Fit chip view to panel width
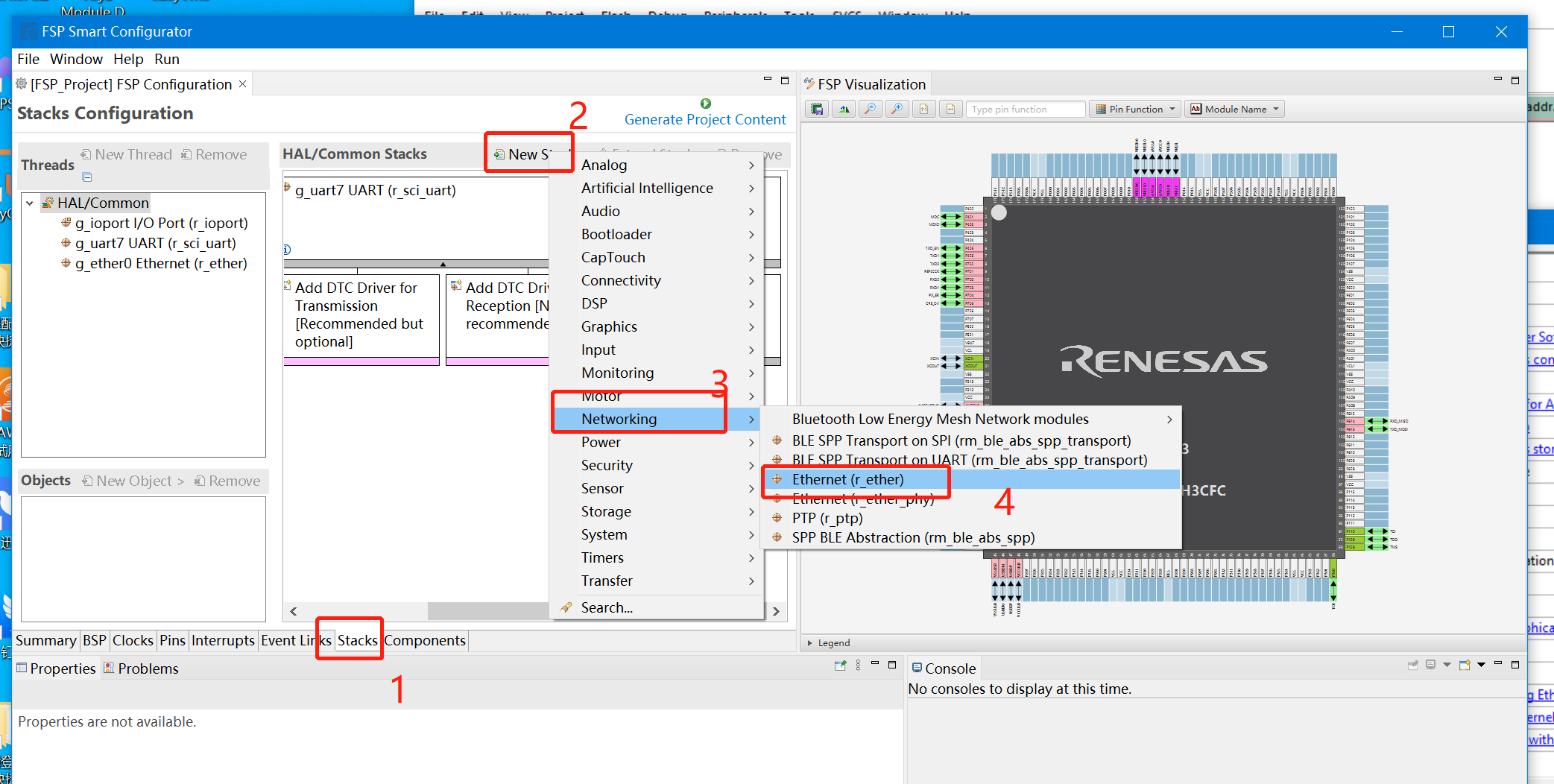1554x784 pixels. [950, 110]
